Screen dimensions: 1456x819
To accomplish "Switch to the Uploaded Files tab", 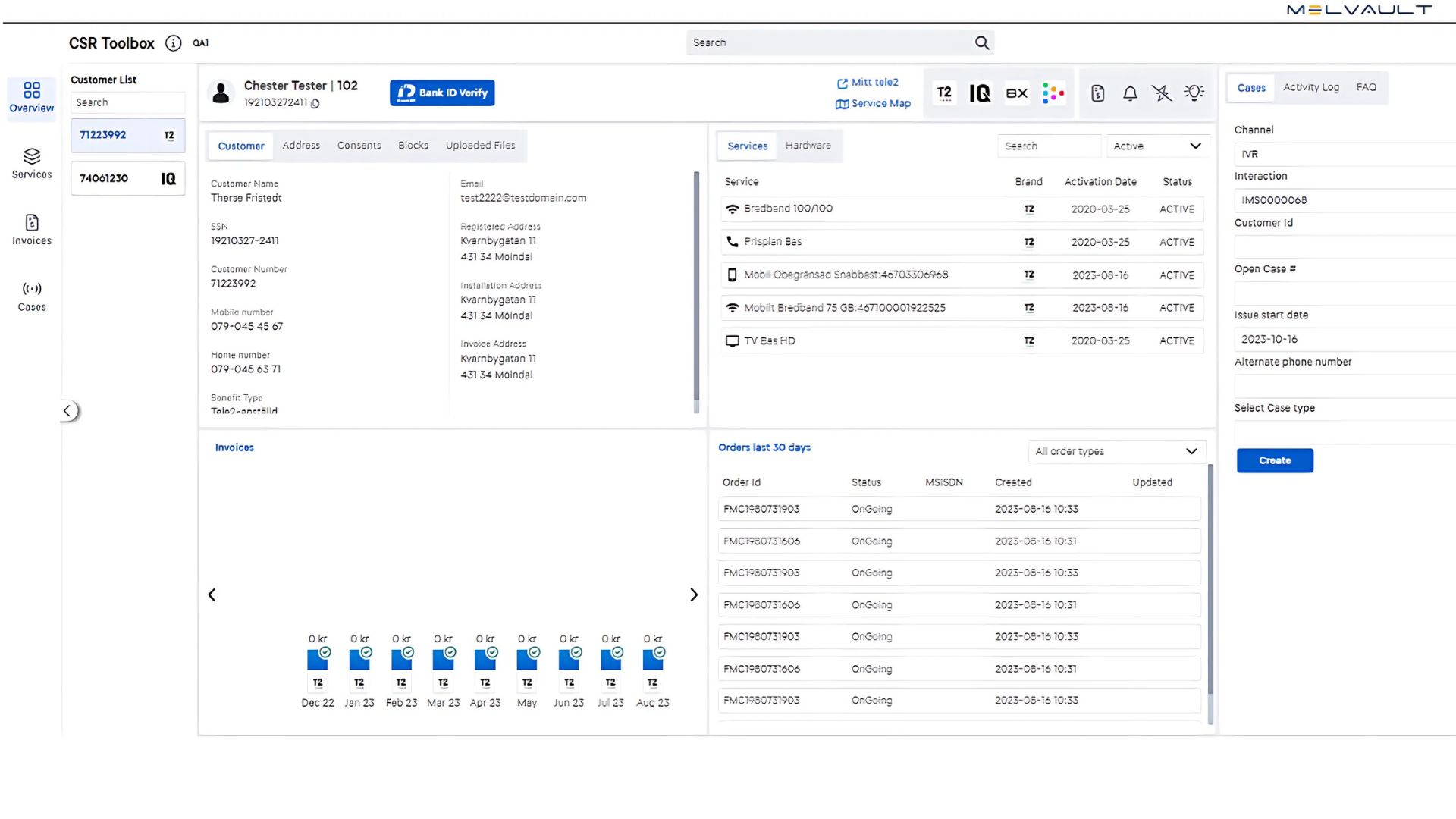I will point(480,146).
